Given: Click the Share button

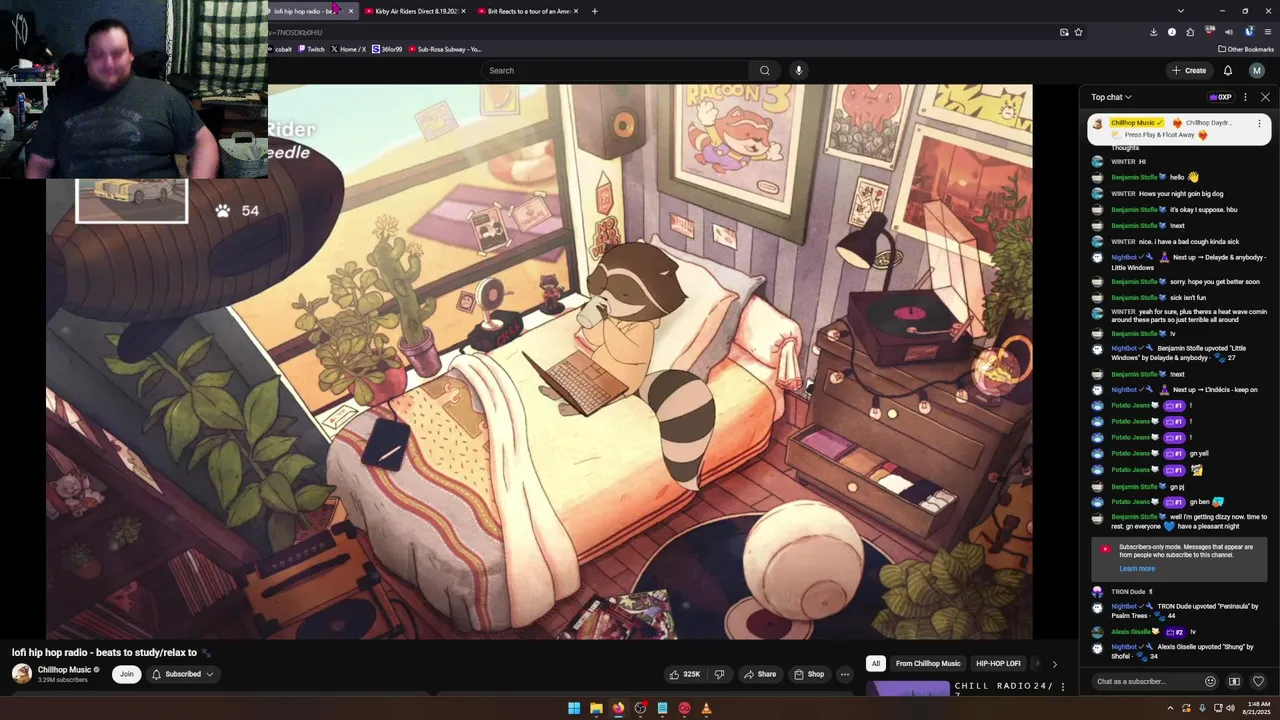Looking at the screenshot, I should [x=760, y=674].
